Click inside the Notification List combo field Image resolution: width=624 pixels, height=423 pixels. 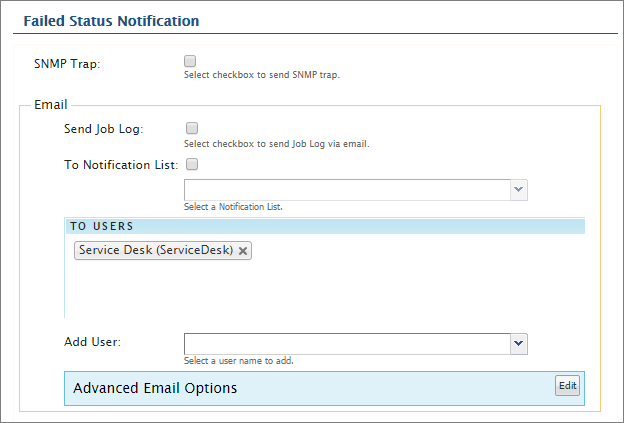click(346, 190)
